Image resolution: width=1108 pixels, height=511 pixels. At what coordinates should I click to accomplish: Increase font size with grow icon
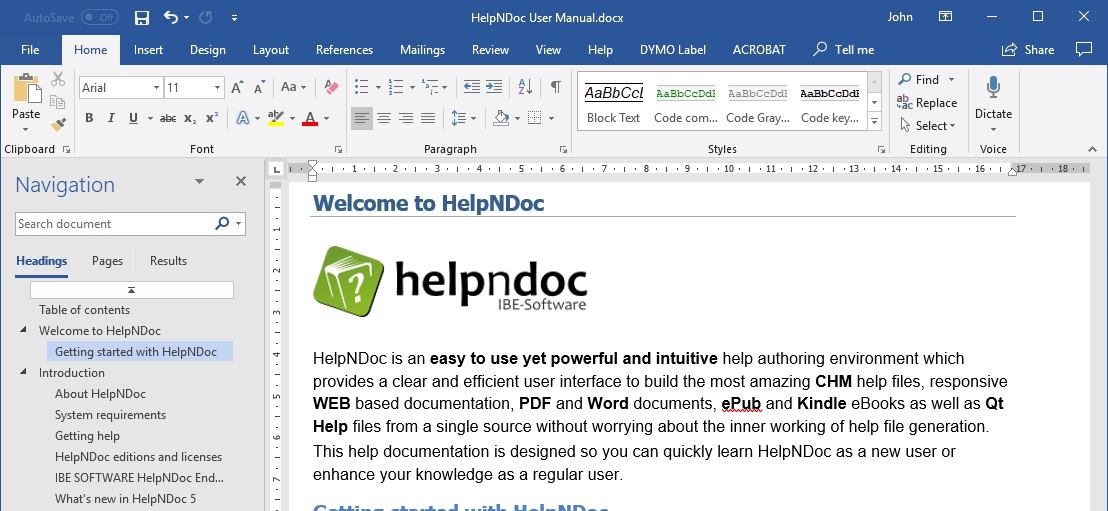tap(237, 87)
